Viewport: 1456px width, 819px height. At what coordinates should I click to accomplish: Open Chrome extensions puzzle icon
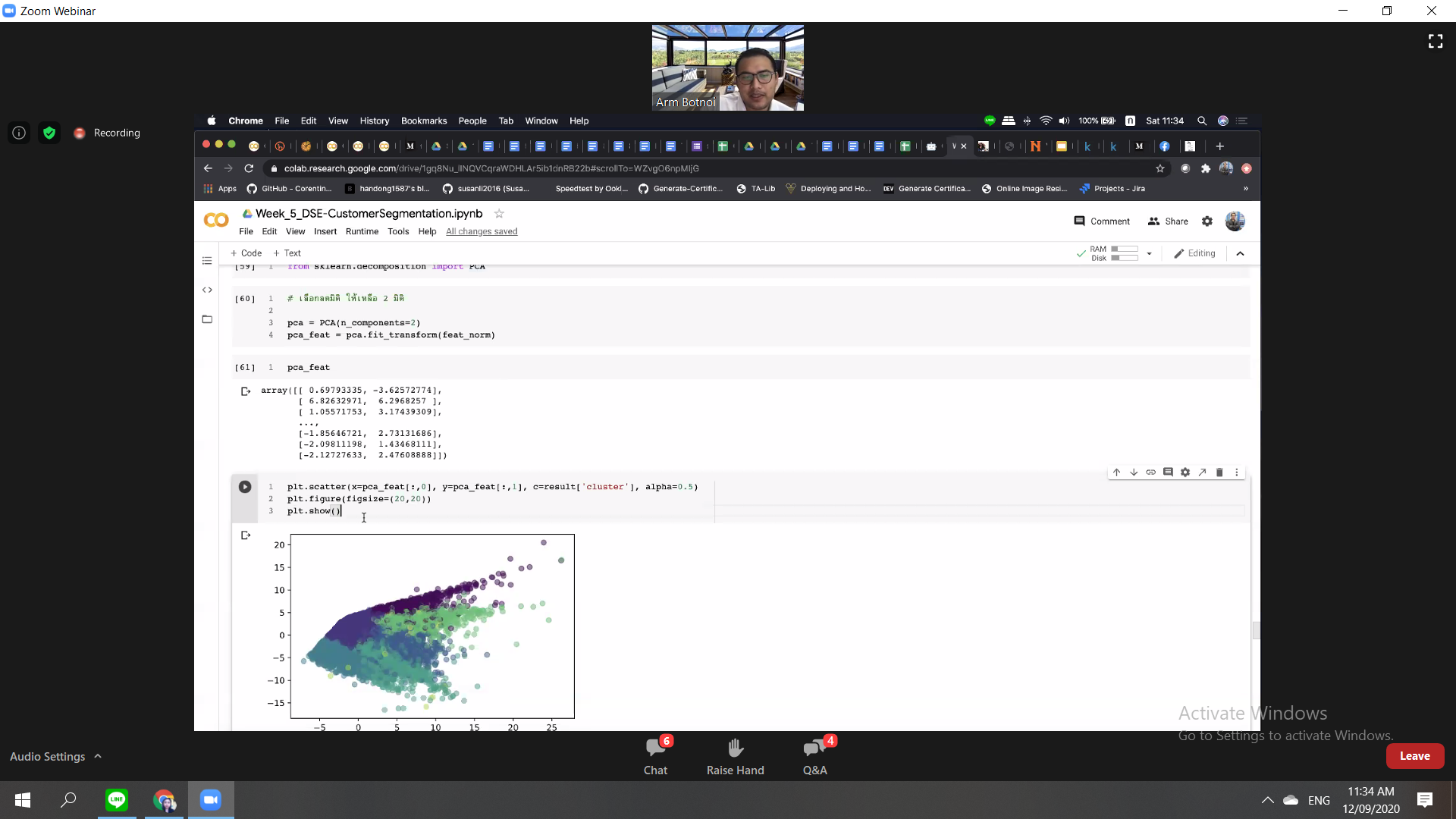tap(1206, 168)
